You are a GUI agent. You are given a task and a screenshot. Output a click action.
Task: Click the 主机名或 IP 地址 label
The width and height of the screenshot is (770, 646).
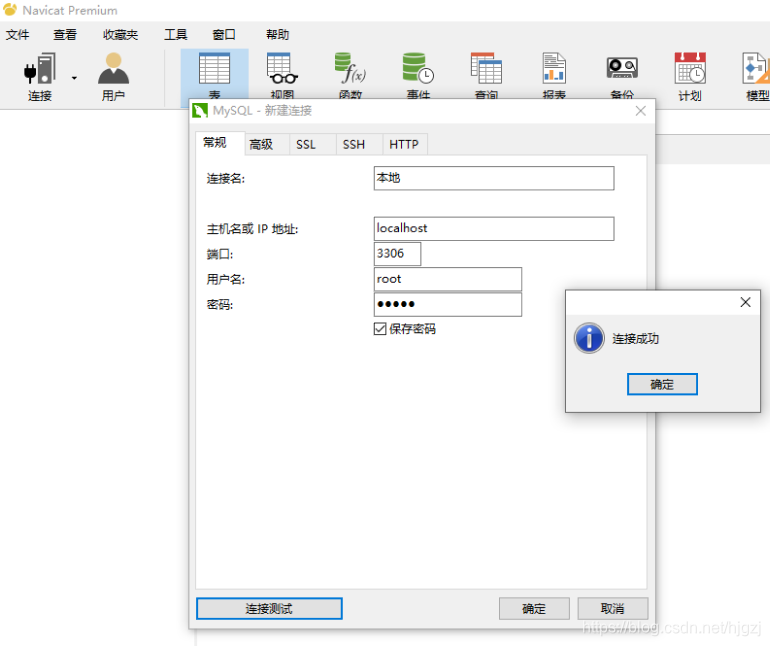252,229
